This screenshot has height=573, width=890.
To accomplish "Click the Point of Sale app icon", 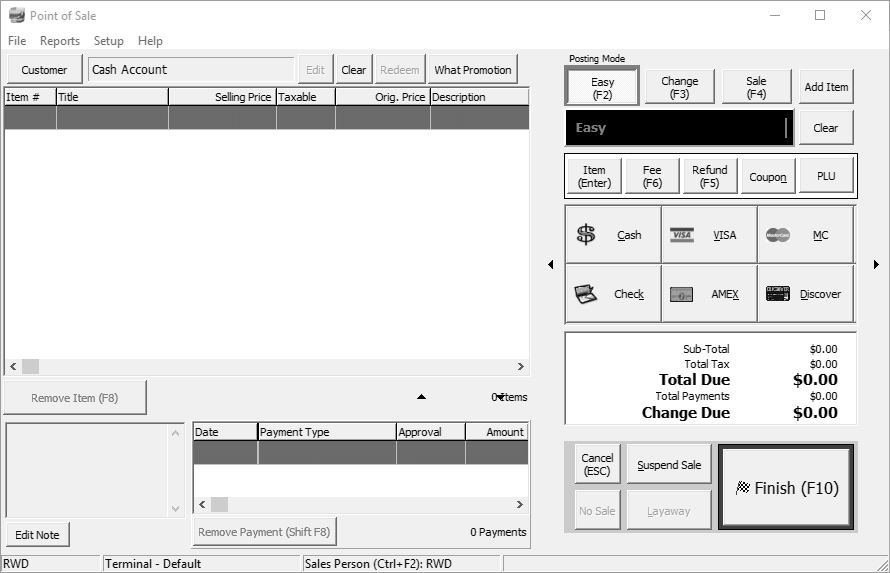I will 16,15.
